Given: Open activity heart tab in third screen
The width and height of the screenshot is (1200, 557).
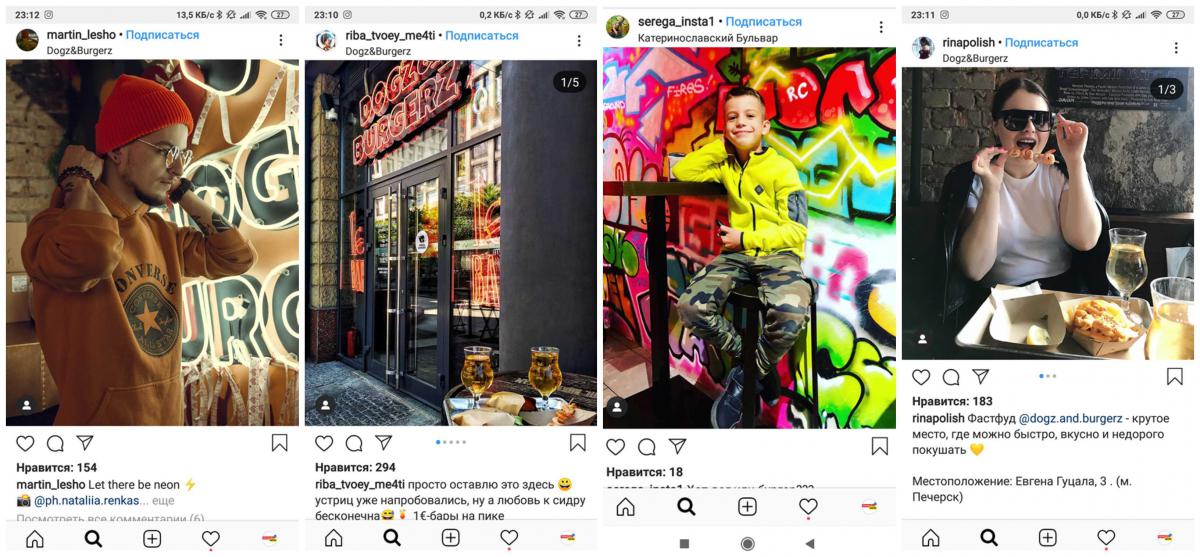Looking at the screenshot, I should (x=808, y=507).
